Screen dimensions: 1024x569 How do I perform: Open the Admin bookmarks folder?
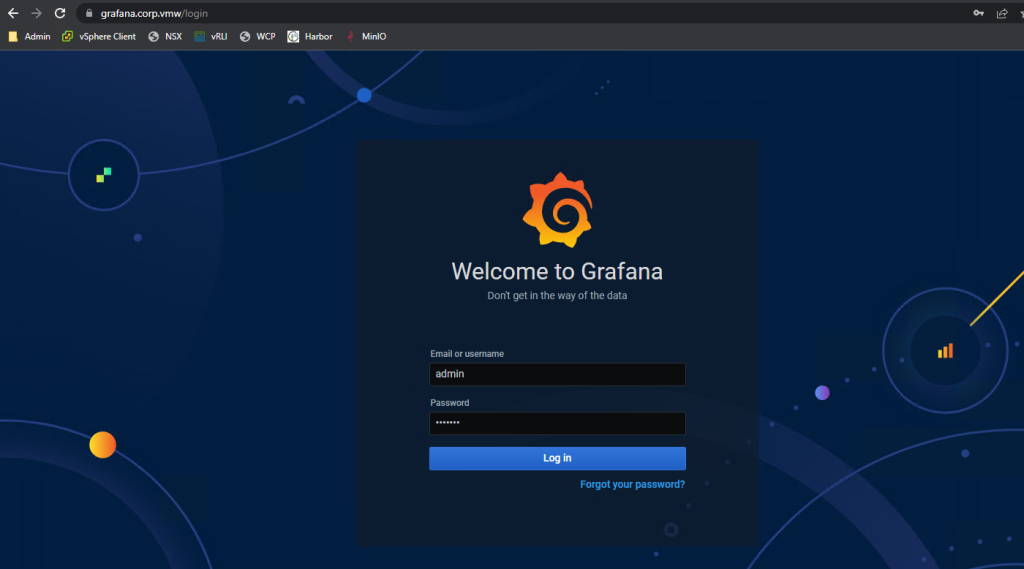pyautogui.click(x=29, y=37)
